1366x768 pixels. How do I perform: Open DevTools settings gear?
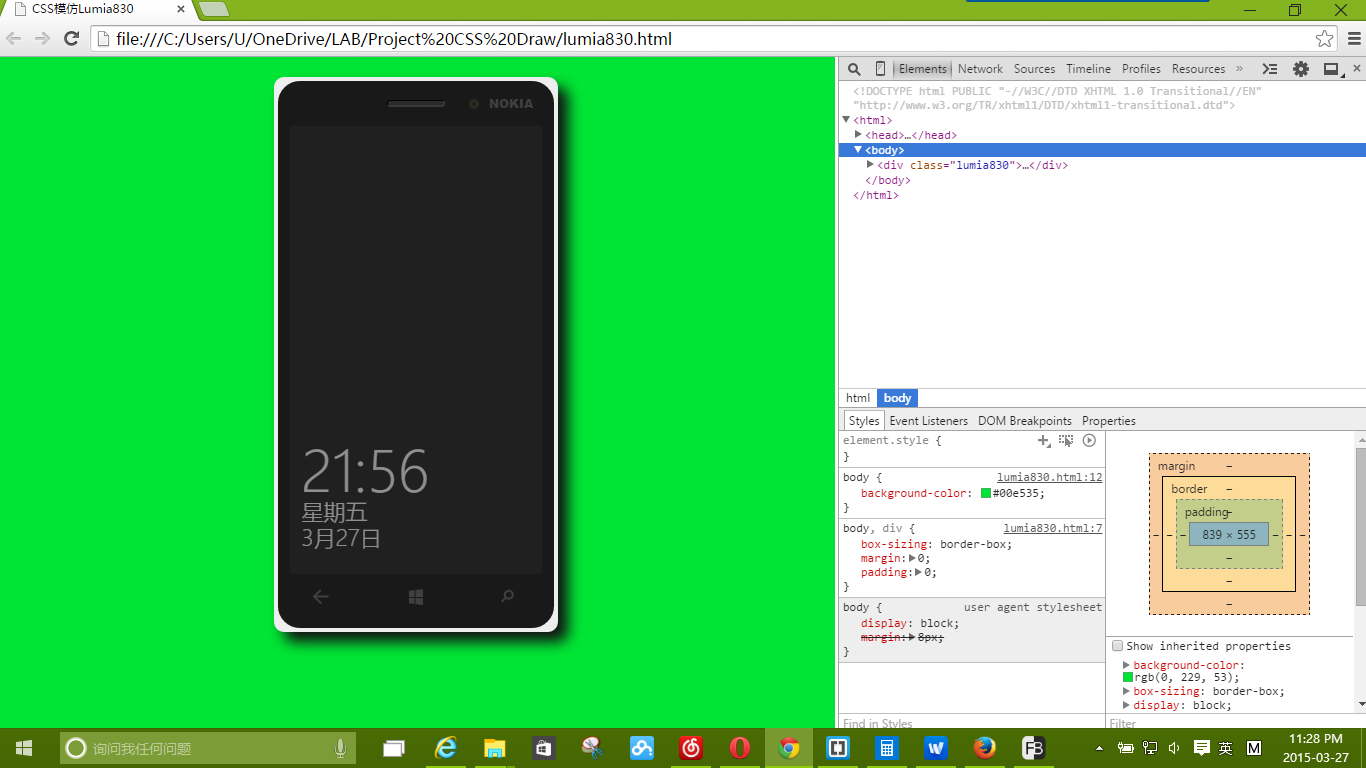click(1300, 69)
